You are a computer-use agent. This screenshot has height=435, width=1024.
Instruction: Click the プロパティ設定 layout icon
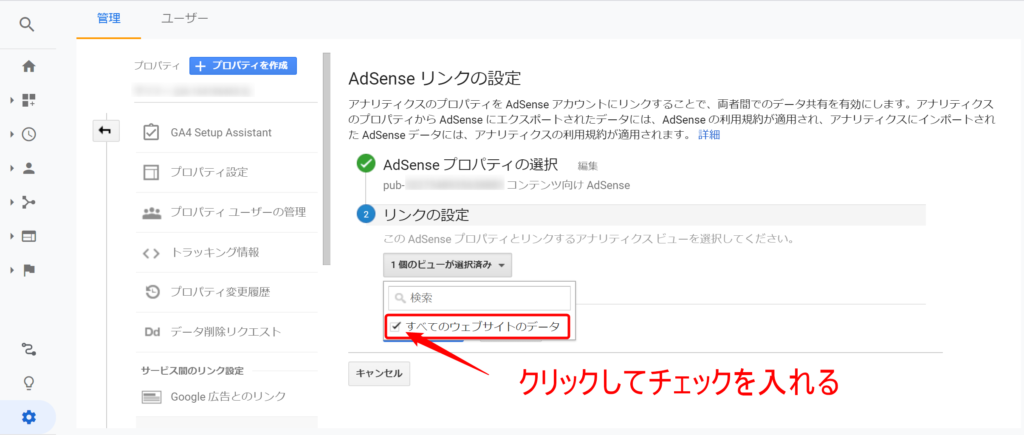pyautogui.click(x=151, y=172)
